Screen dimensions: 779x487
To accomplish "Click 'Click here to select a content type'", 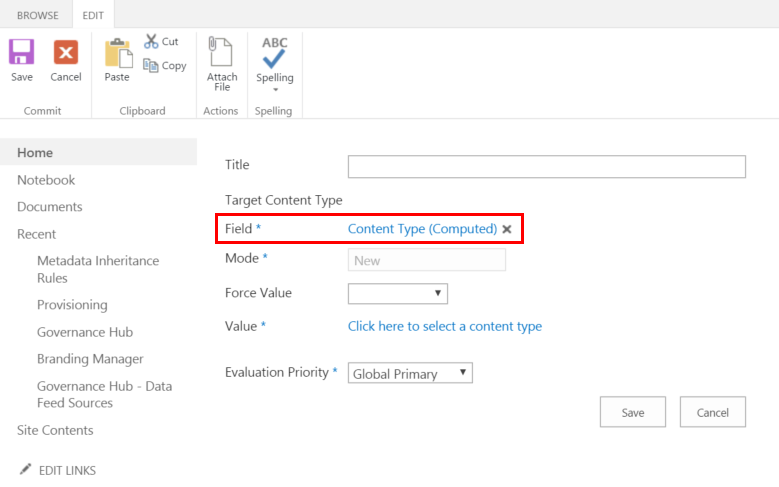I will tap(445, 326).
